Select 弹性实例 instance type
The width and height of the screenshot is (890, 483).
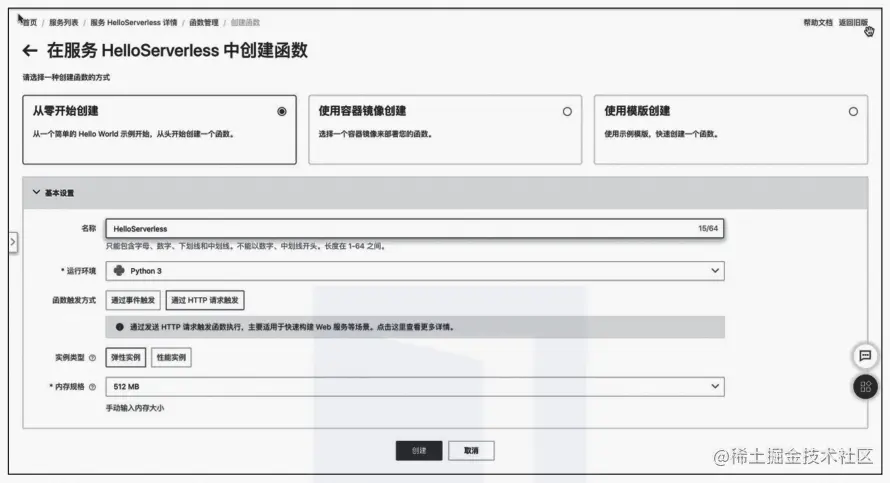[x=125, y=358]
